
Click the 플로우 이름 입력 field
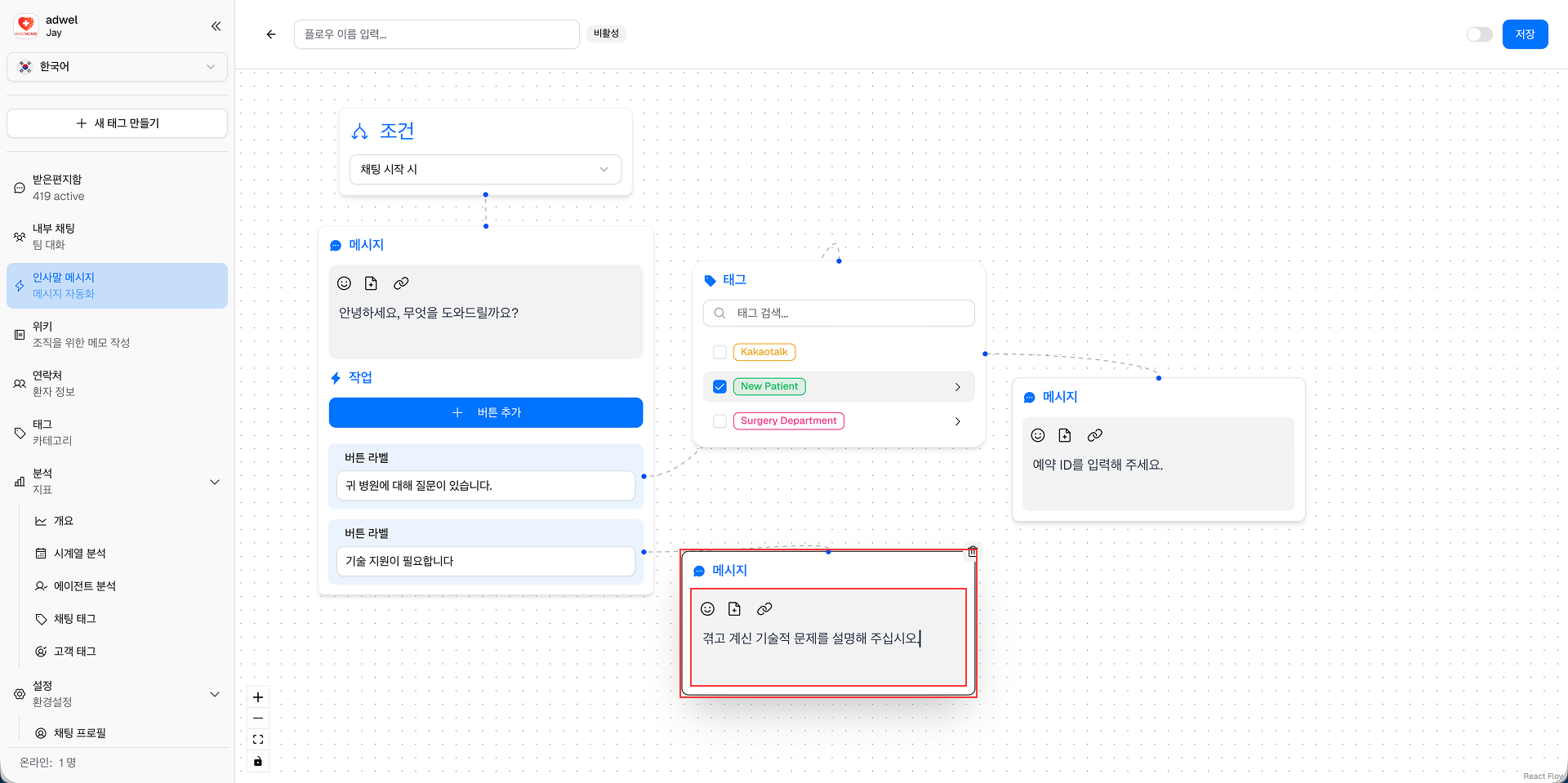pyautogui.click(x=436, y=34)
